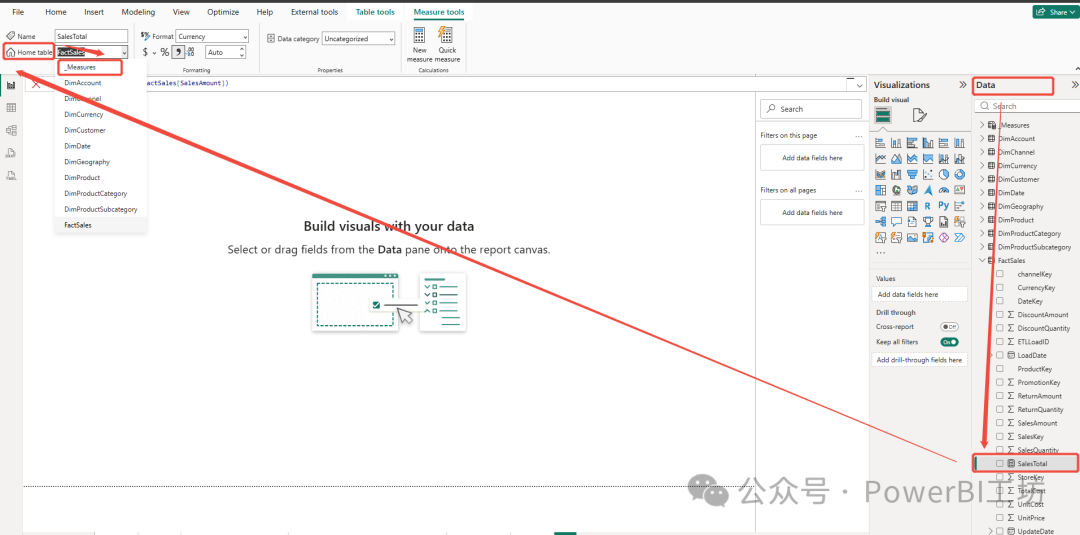Select the Python visual icon
Viewport: 1080px width, 535px height.
point(944,206)
